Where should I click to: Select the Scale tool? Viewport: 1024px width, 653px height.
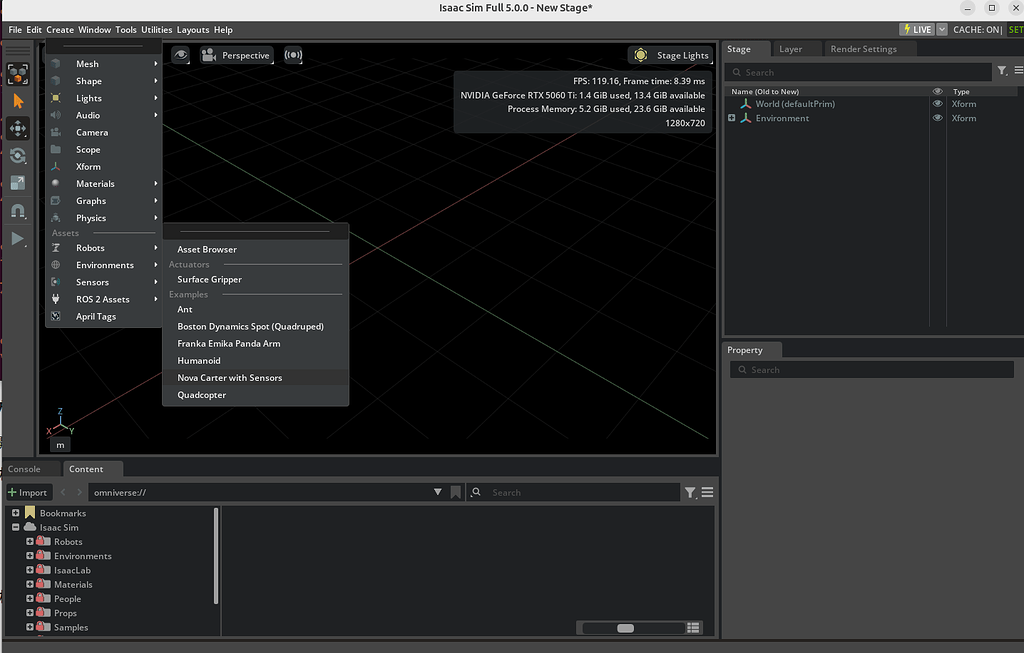pos(17,183)
